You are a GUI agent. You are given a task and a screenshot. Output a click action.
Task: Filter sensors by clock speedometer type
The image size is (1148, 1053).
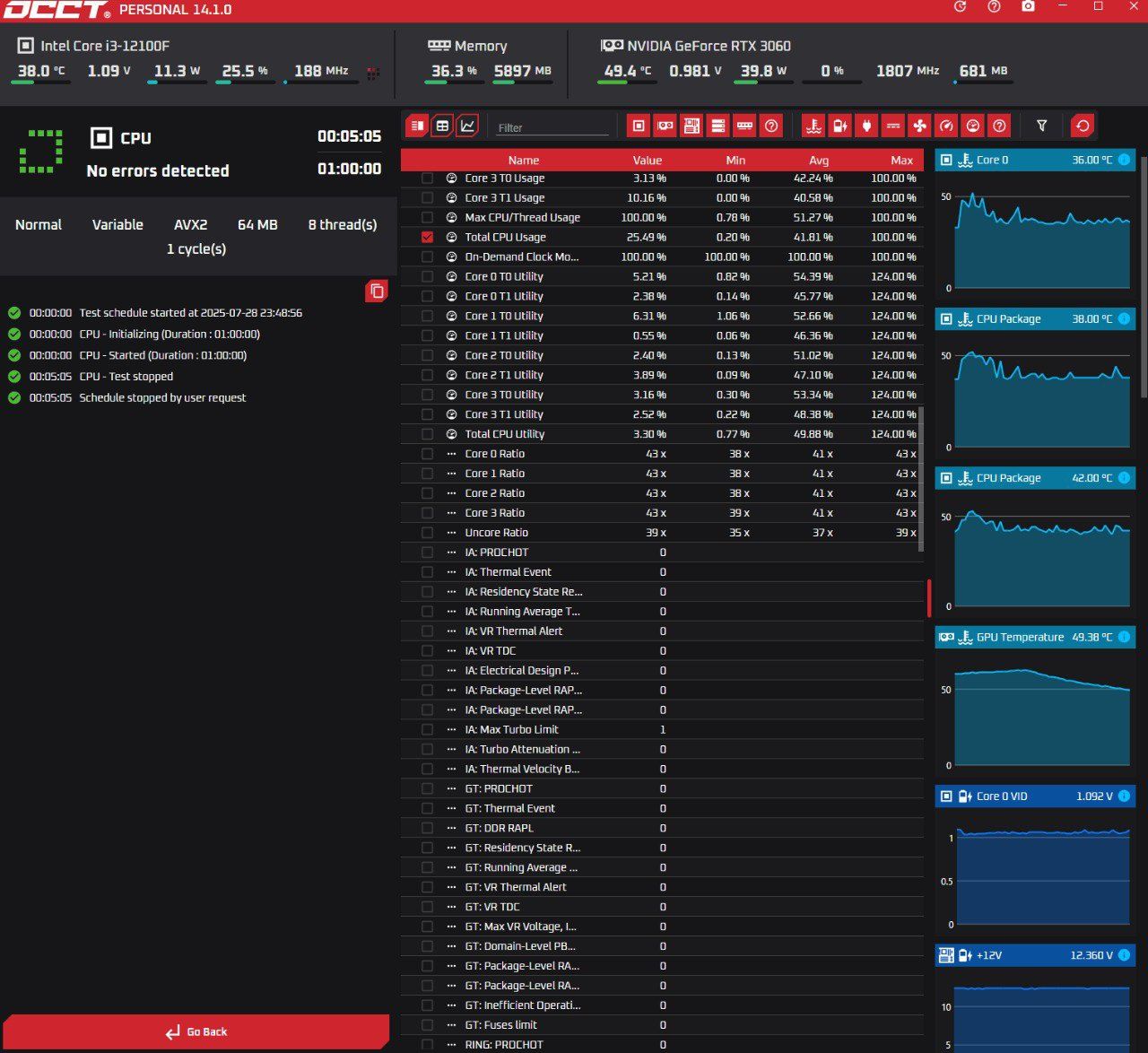click(x=946, y=126)
